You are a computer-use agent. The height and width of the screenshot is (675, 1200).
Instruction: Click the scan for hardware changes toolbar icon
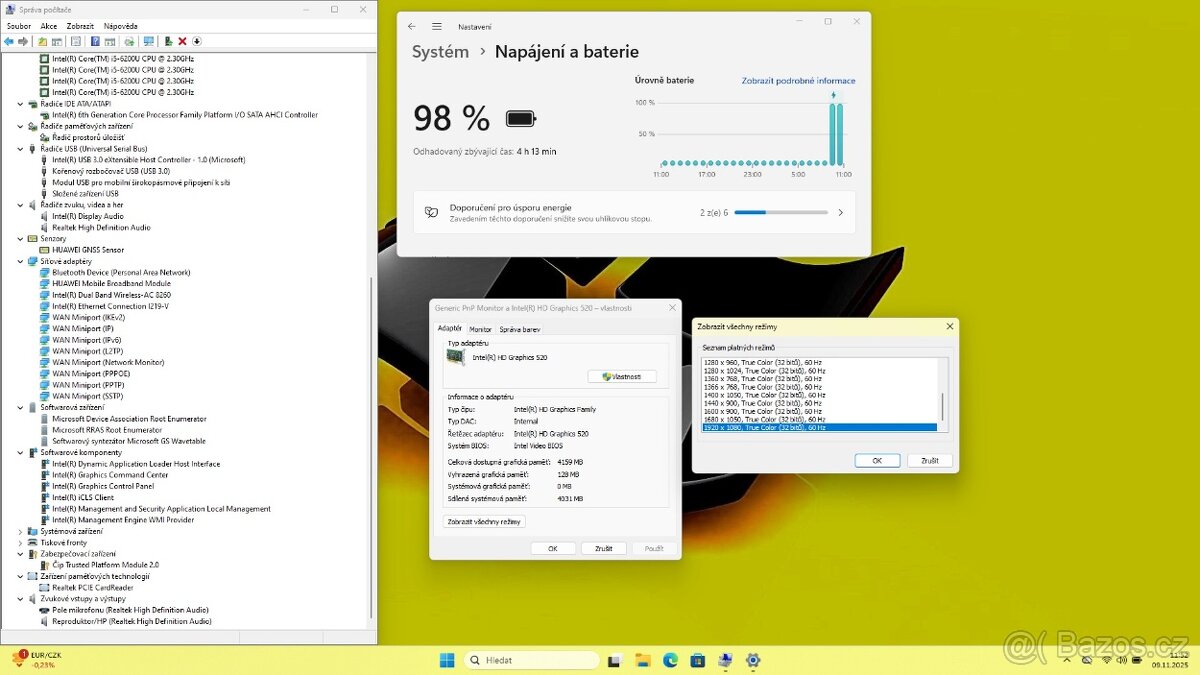point(130,41)
